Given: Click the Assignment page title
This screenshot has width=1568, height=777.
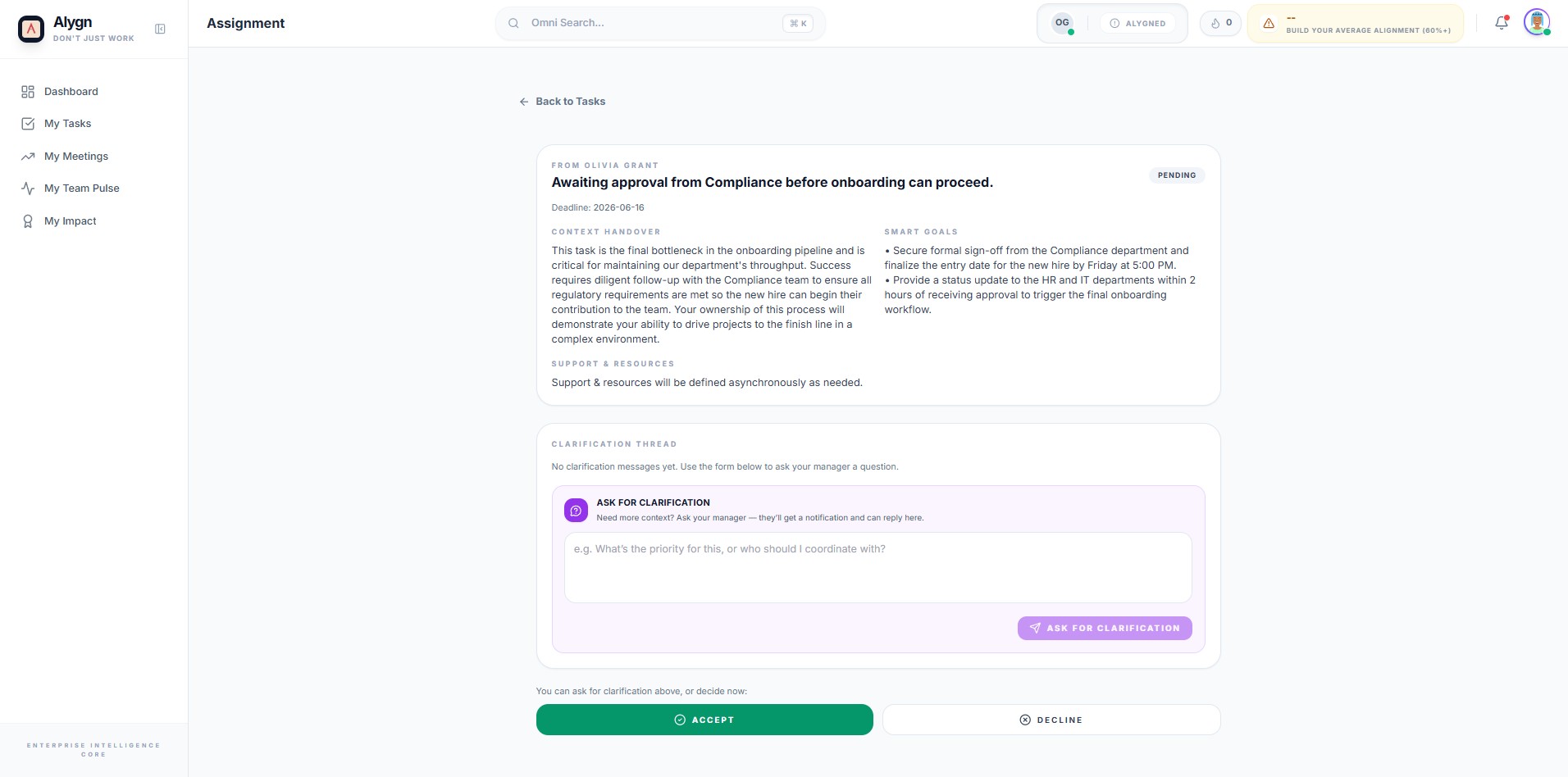Looking at the screenshot, I should tap(246, 23).
